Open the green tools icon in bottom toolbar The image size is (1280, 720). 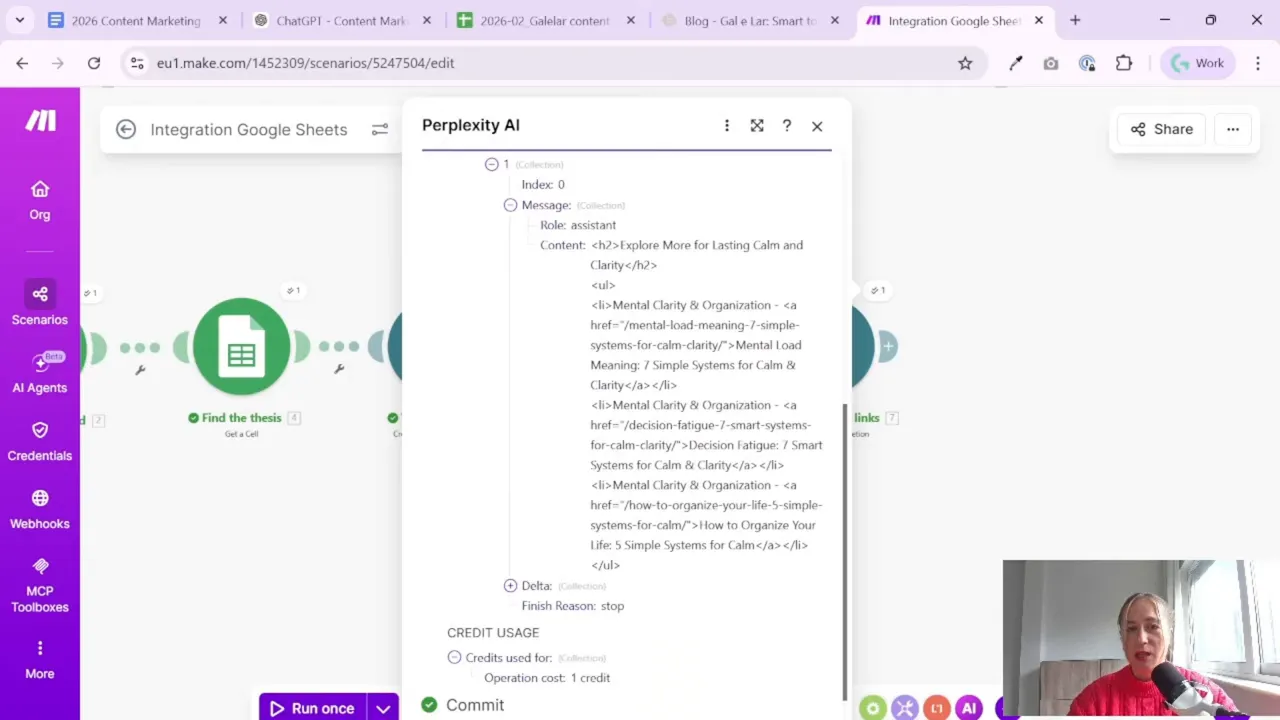873,708
